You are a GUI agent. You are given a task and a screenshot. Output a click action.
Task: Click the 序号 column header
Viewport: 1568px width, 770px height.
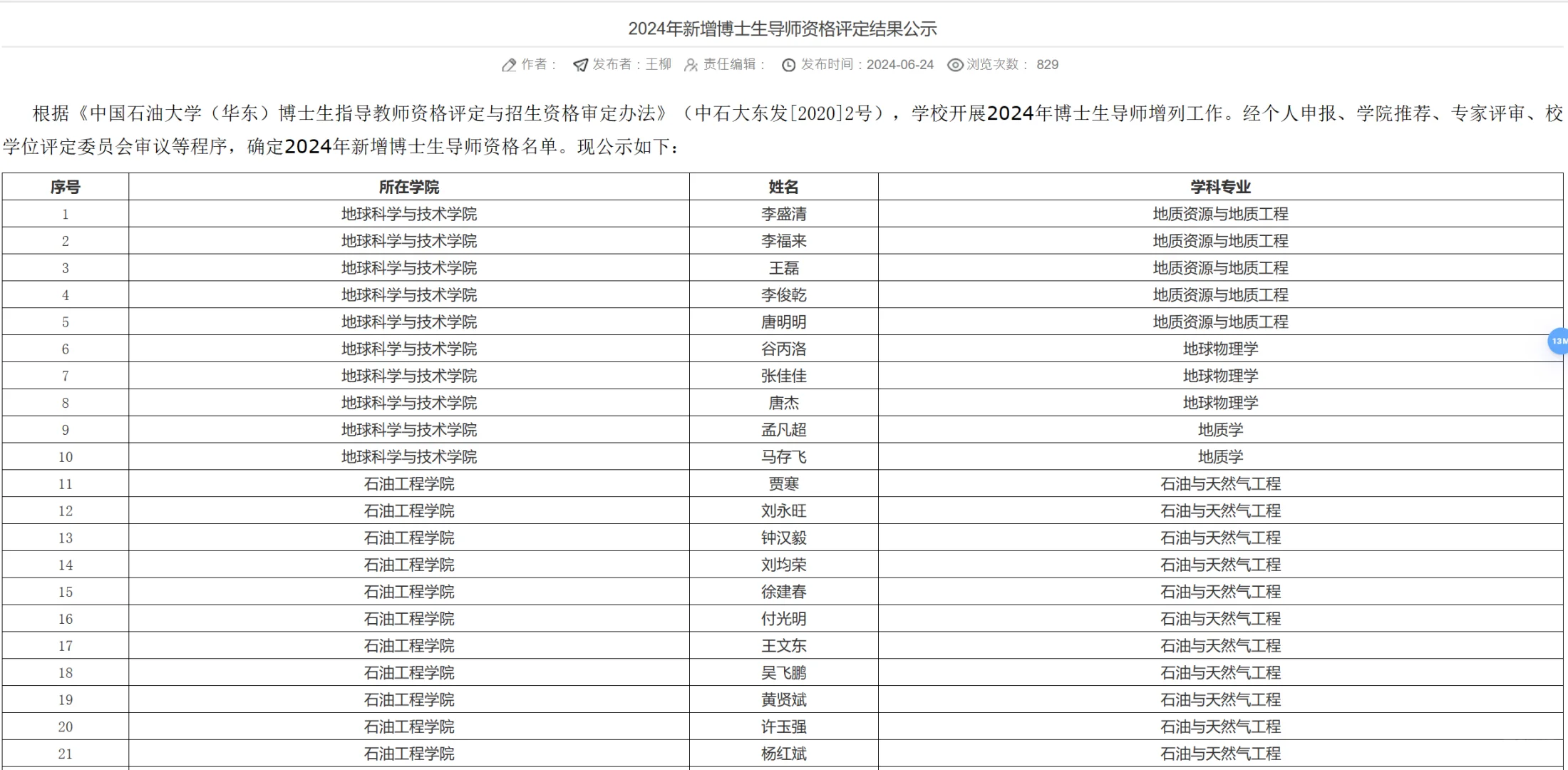tap(66, 187)
